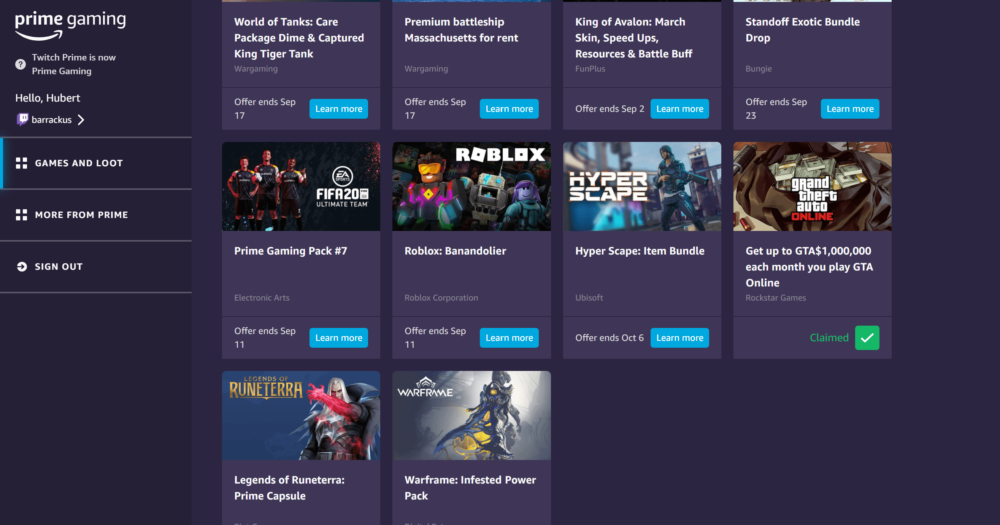Click the Prime Gaming logo
The width and height of the screenshot is (1000, 525).
70,26
